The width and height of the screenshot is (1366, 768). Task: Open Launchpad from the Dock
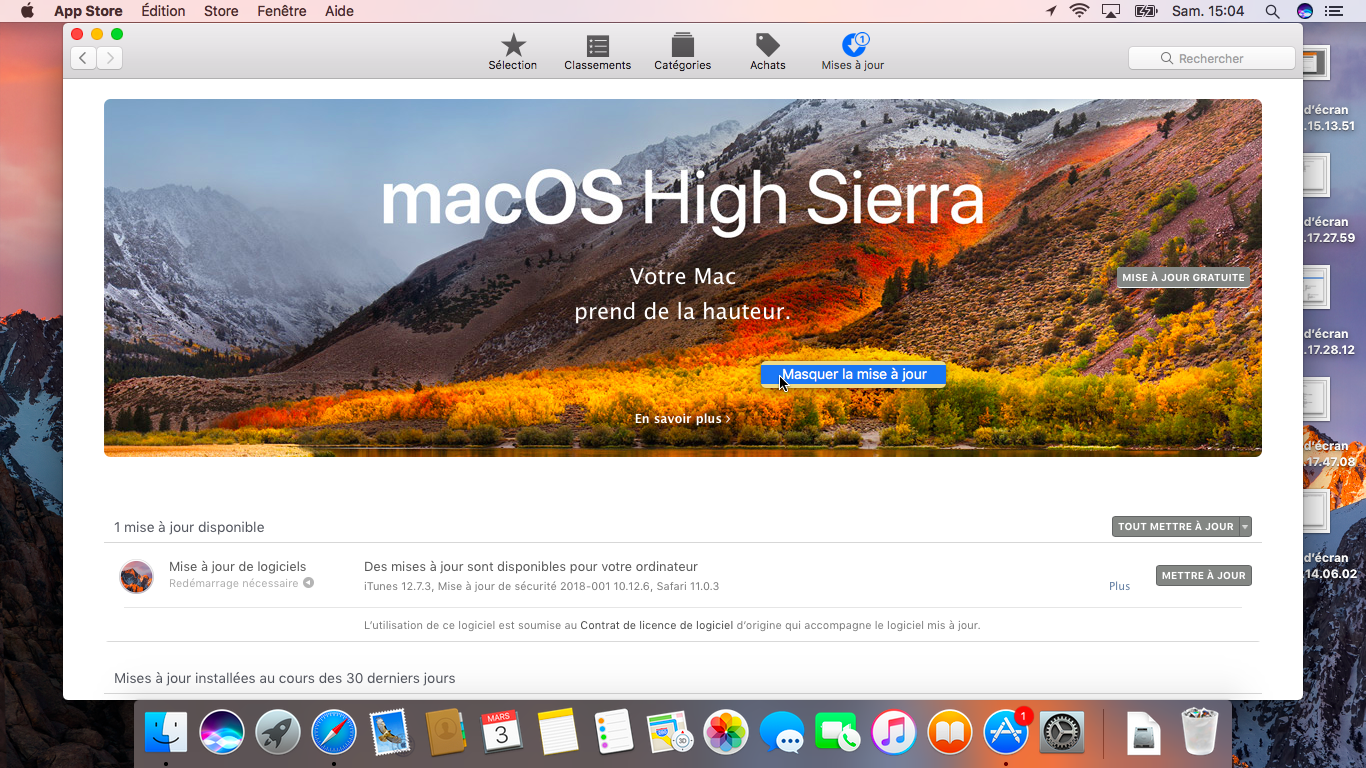coord(278,732)
